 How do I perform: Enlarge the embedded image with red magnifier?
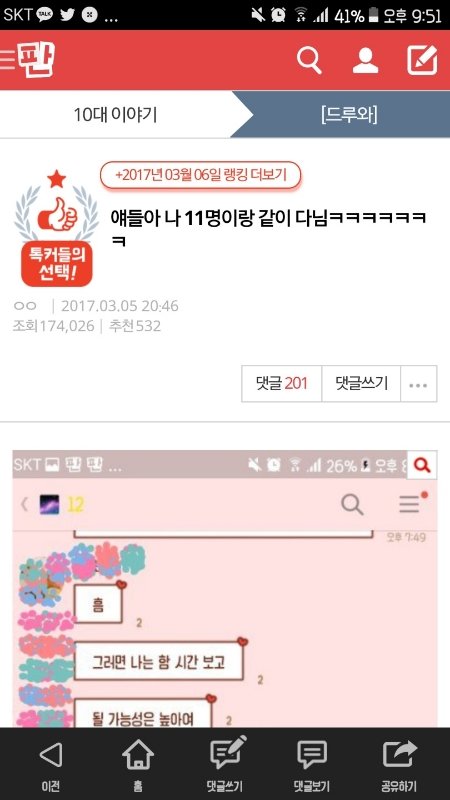[x=422, y=465]
